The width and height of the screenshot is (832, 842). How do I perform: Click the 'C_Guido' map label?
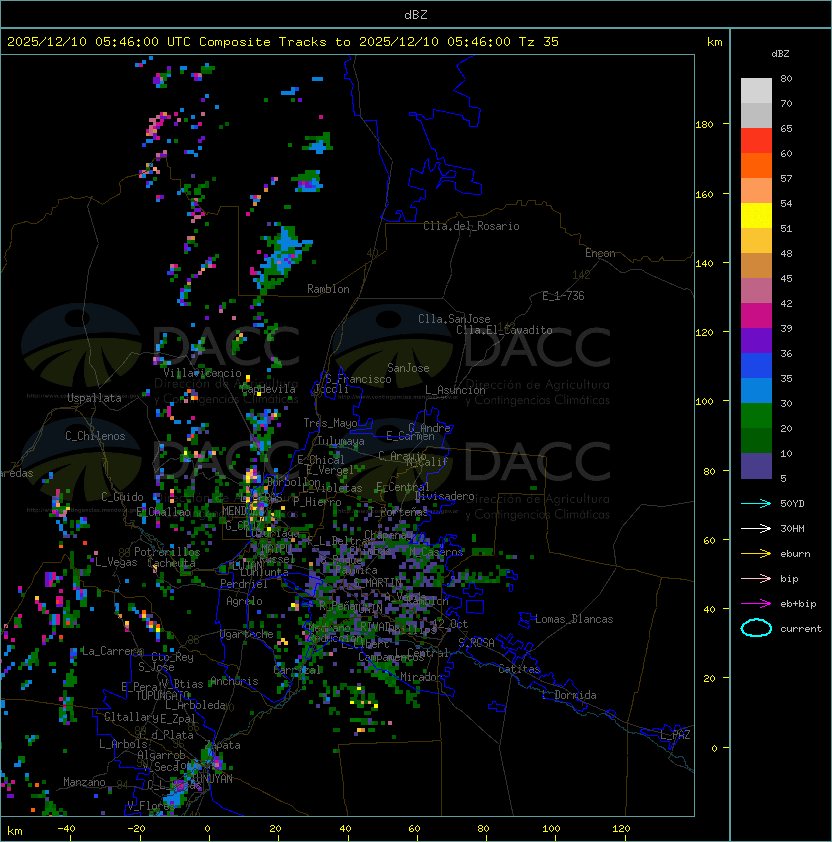(122, 497)
